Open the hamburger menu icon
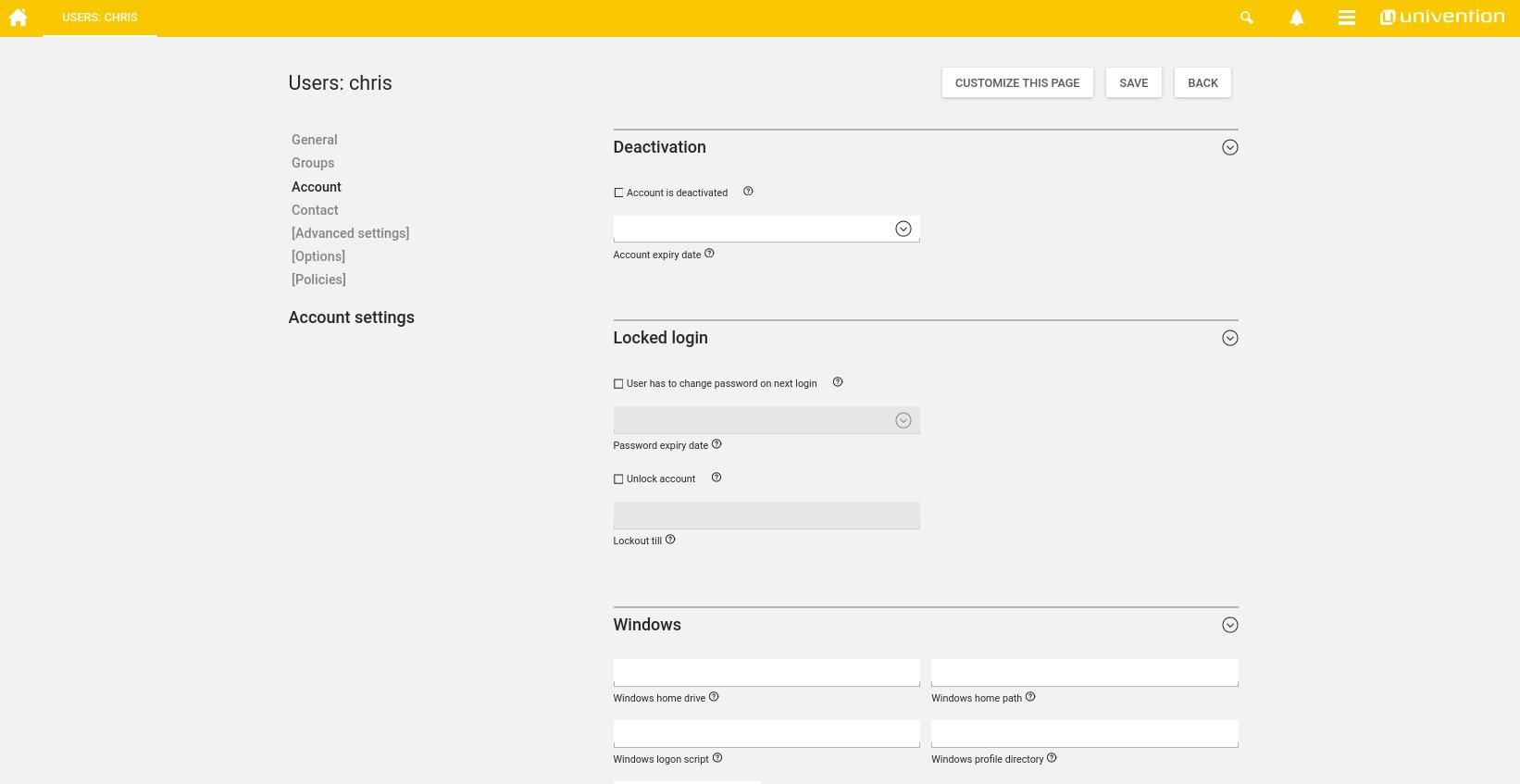The image size is (1520, 784). [x=1346, y=18]
